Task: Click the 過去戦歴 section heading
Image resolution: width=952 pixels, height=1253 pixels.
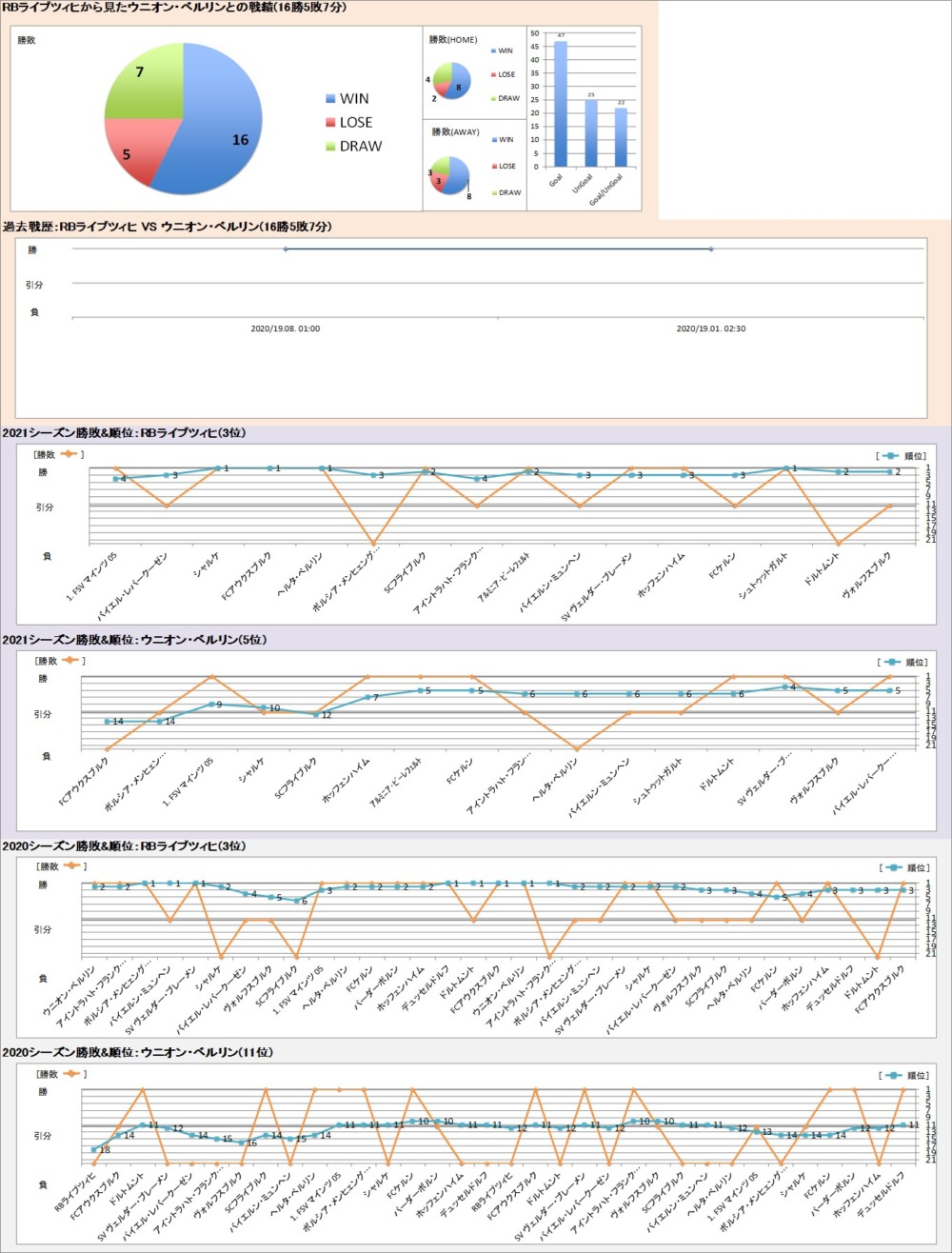Action: (x=168, y=227)
